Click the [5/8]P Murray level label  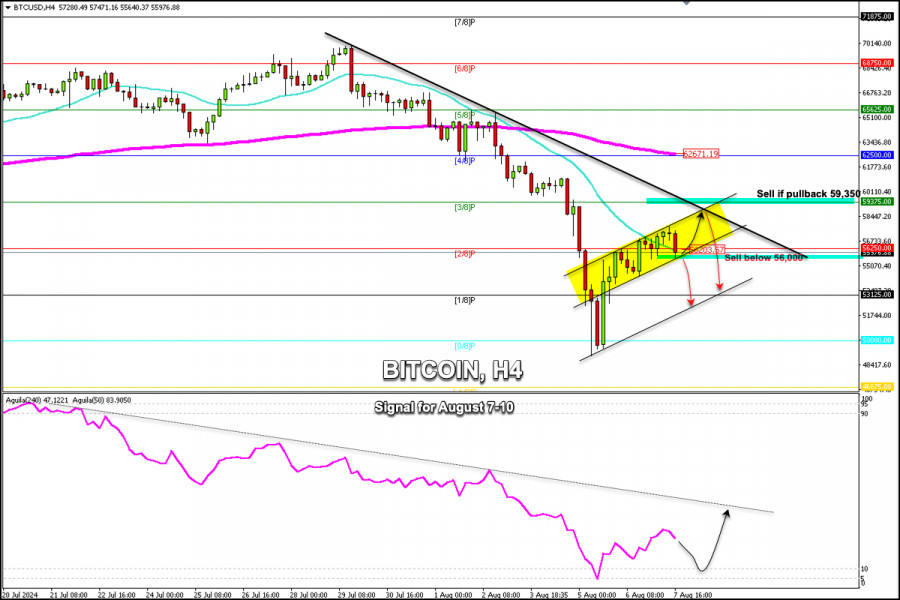pyautogui.click(x=464, y=115)
